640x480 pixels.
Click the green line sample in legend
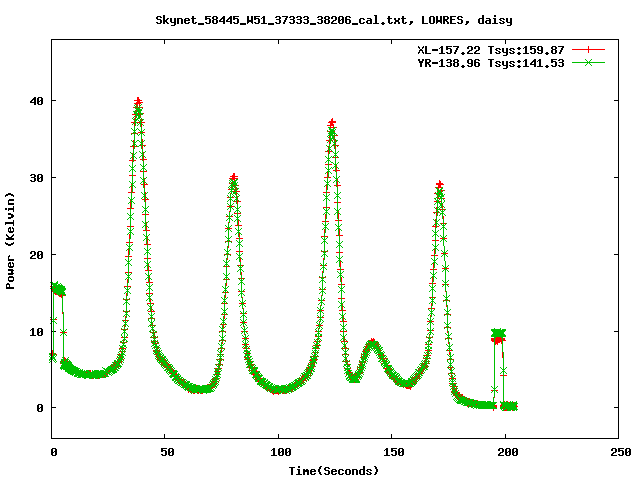point(588,63)
